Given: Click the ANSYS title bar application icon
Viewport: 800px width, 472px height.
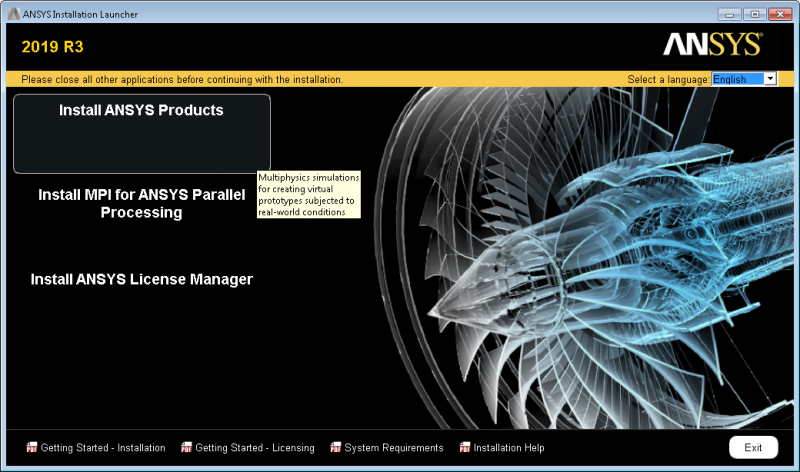Looking at the screenshot, I should tap(14, 14).
